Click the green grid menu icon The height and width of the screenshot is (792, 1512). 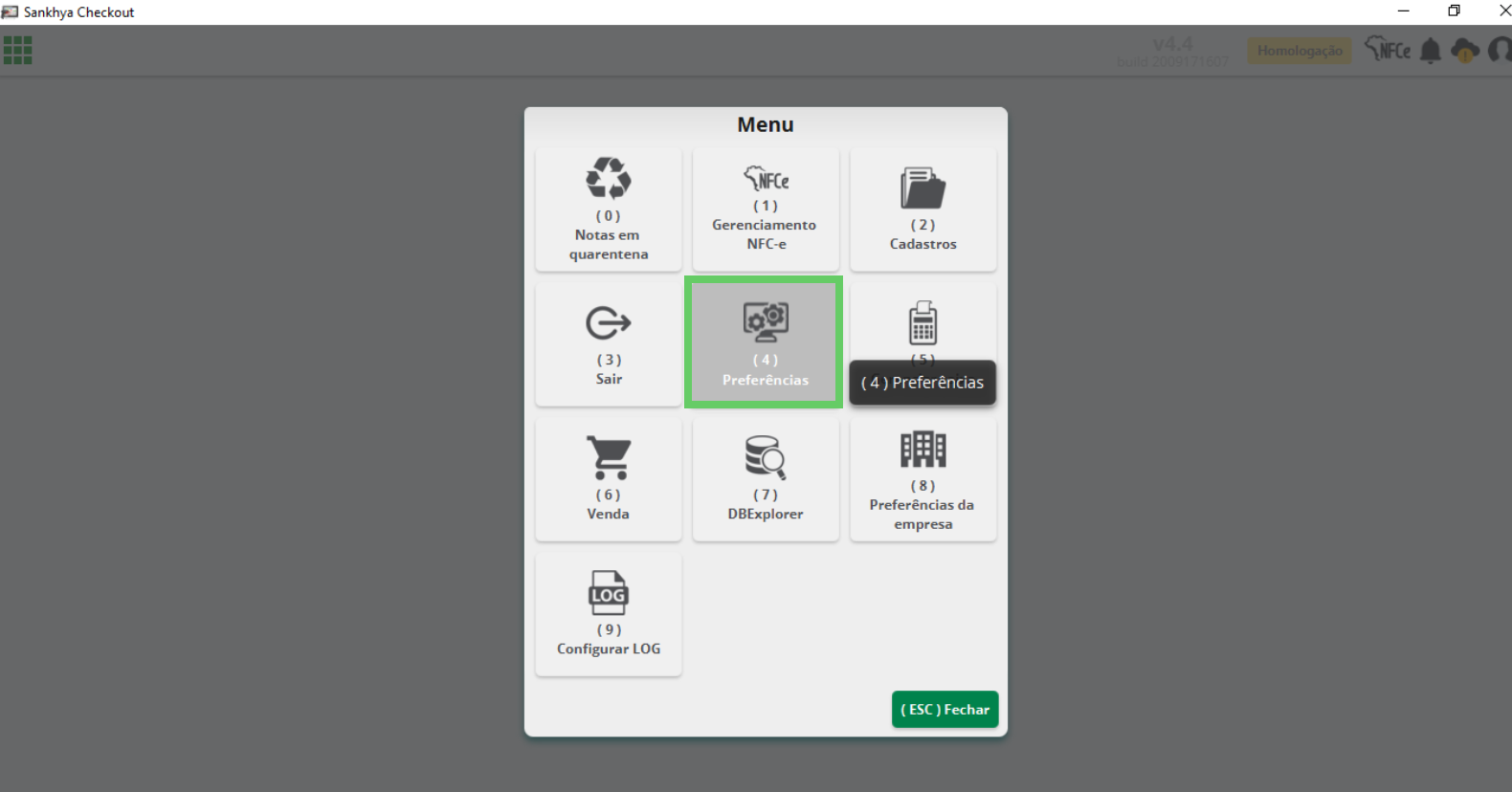point(17,50)
